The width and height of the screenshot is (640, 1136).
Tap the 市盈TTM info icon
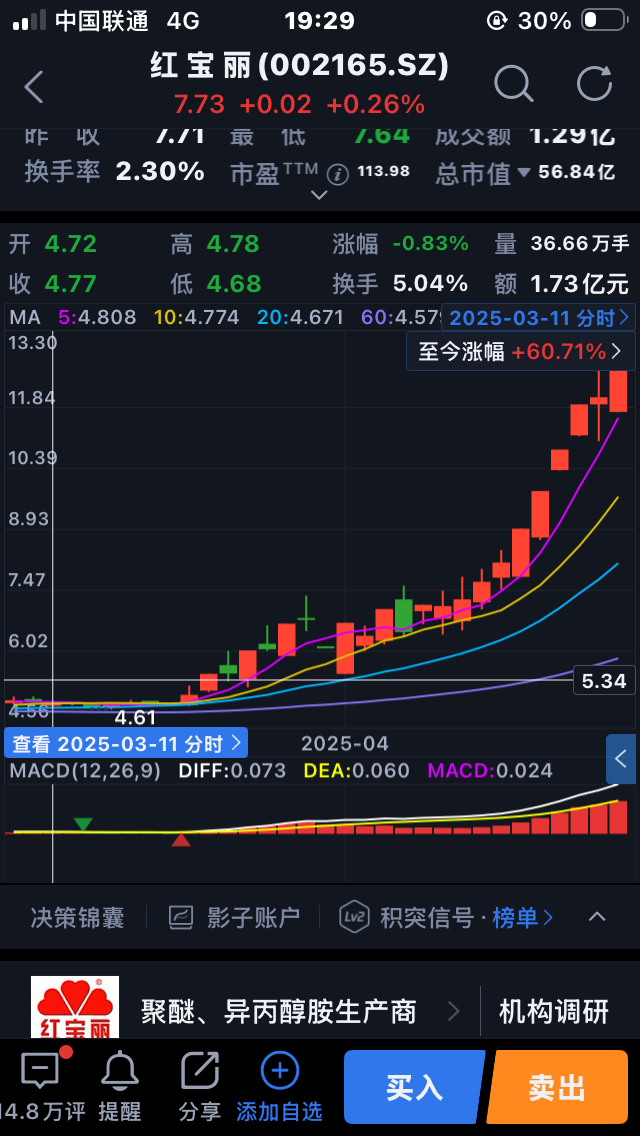[338, 174]
